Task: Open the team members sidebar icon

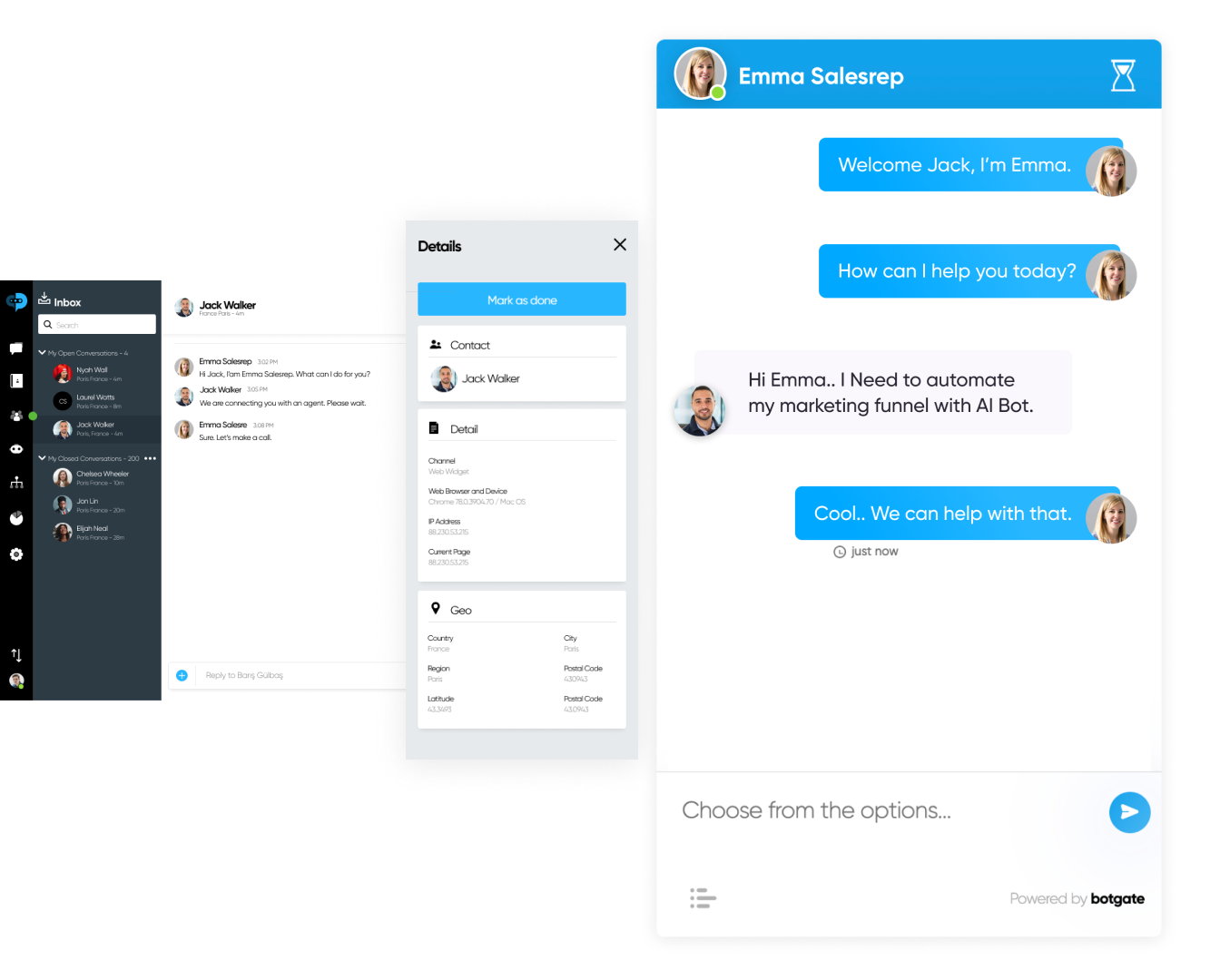Action: (x=16, y=416)
